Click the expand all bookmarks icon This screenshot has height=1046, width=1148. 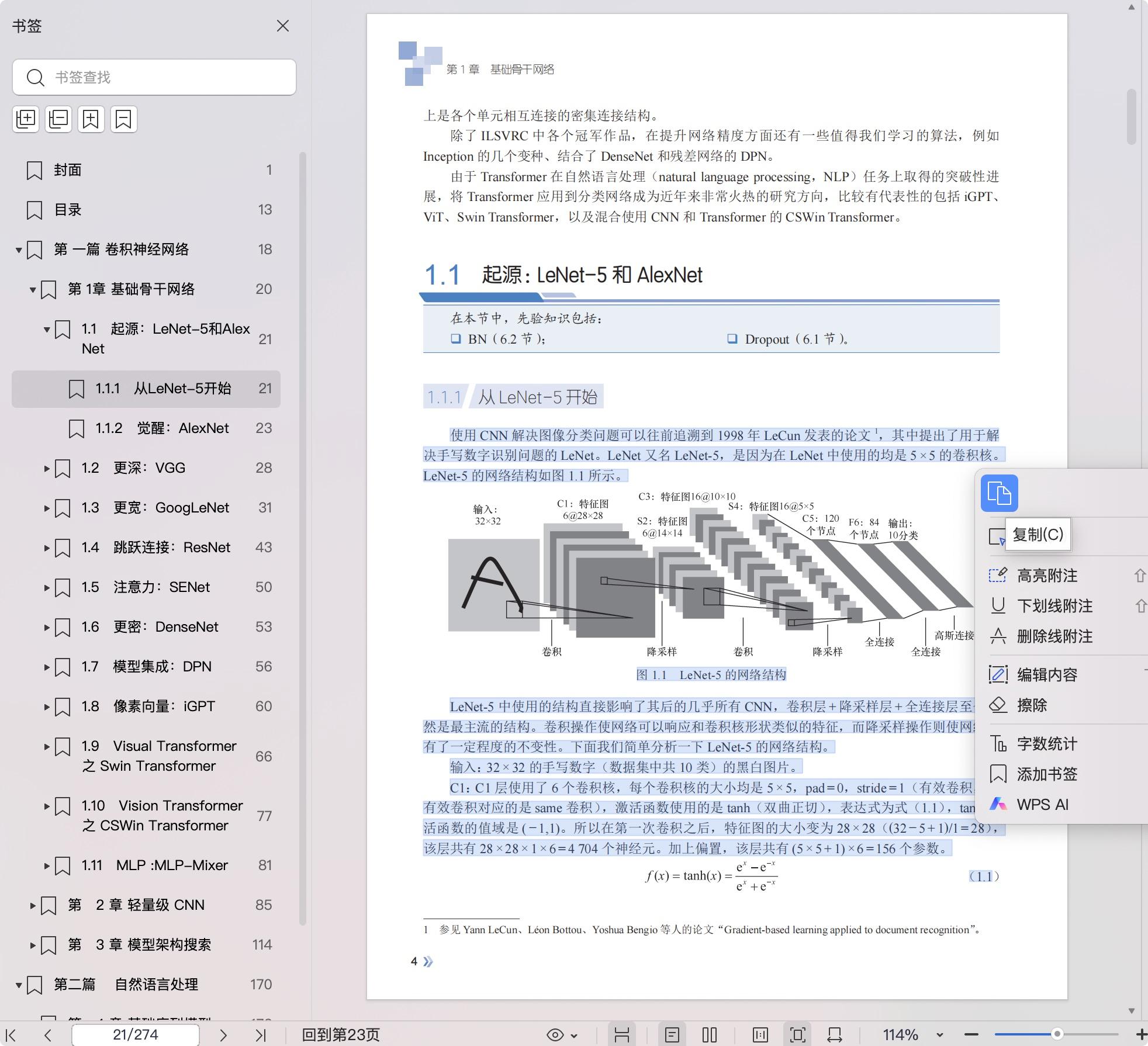[26, 119]
